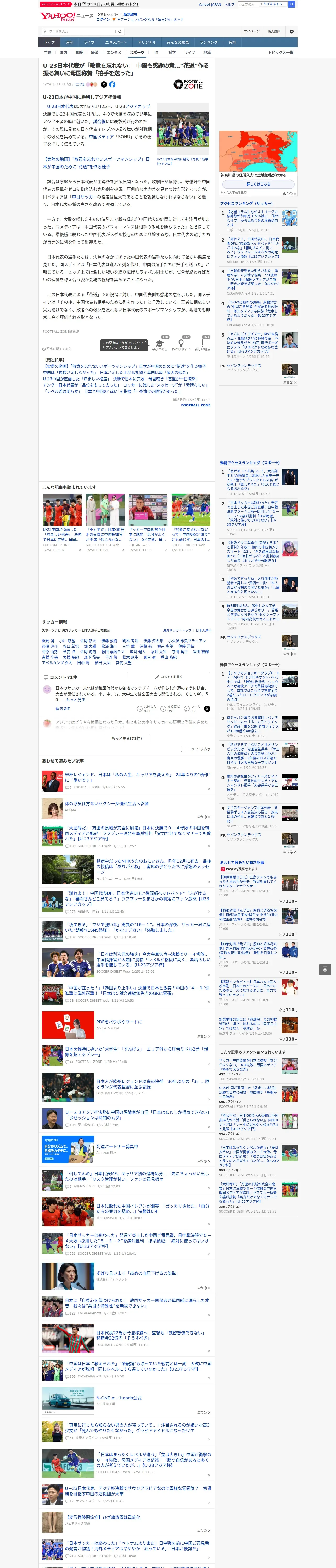This screenshot has width=336, height=1568.
Task: React with 新しい視点 exclamation icon
Action: (x=203, y=343)
